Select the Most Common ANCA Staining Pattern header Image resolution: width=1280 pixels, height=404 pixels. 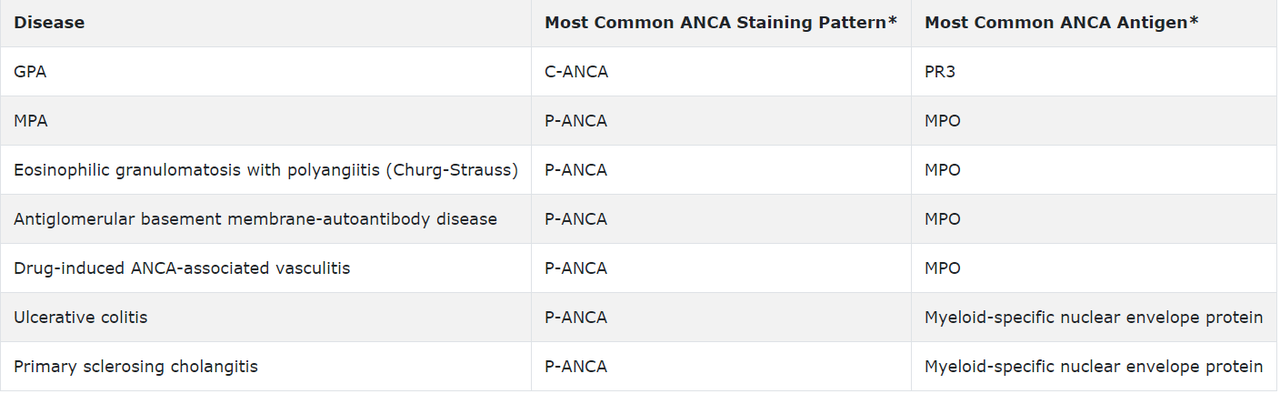721,22
